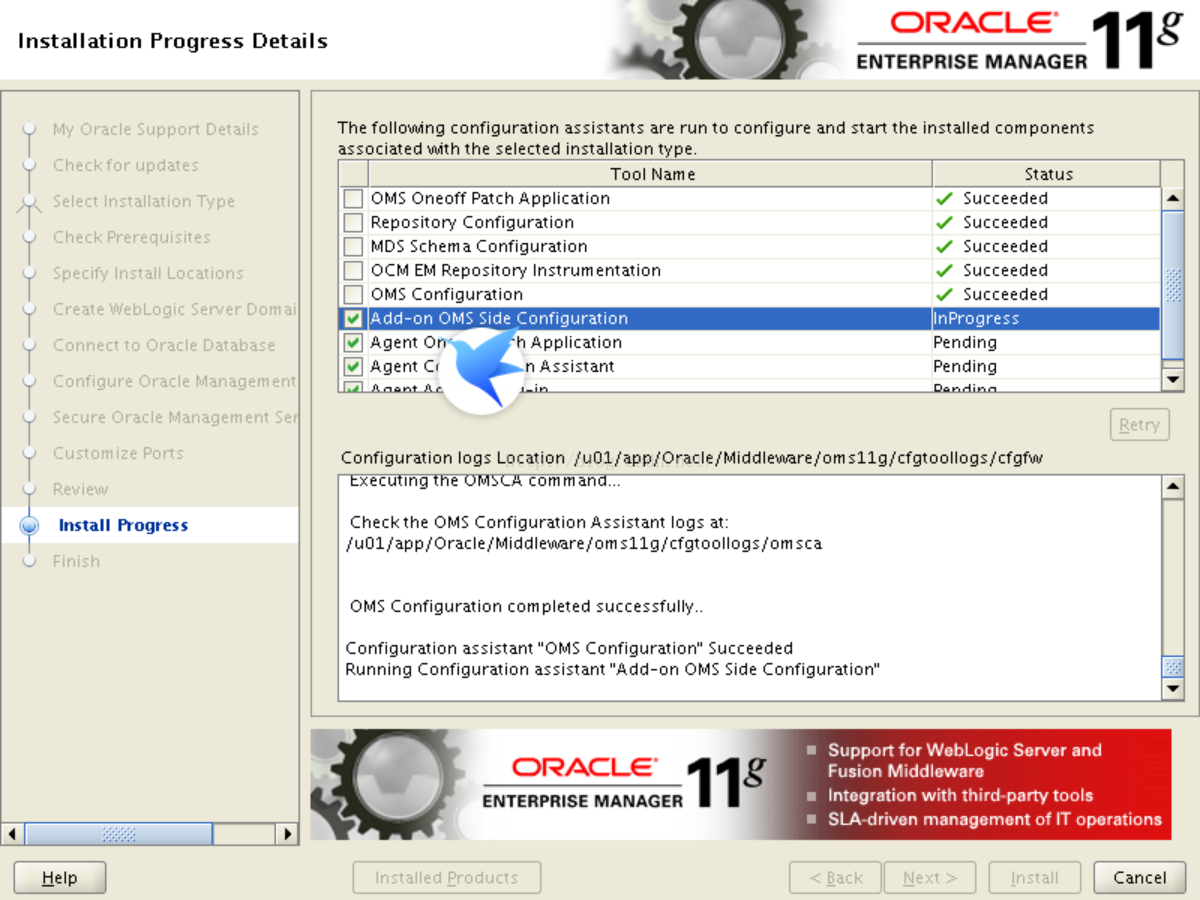The width and height of the screenshot is (1200, 900).
Task: Click the Help button
Action: (x=59, y=878)
